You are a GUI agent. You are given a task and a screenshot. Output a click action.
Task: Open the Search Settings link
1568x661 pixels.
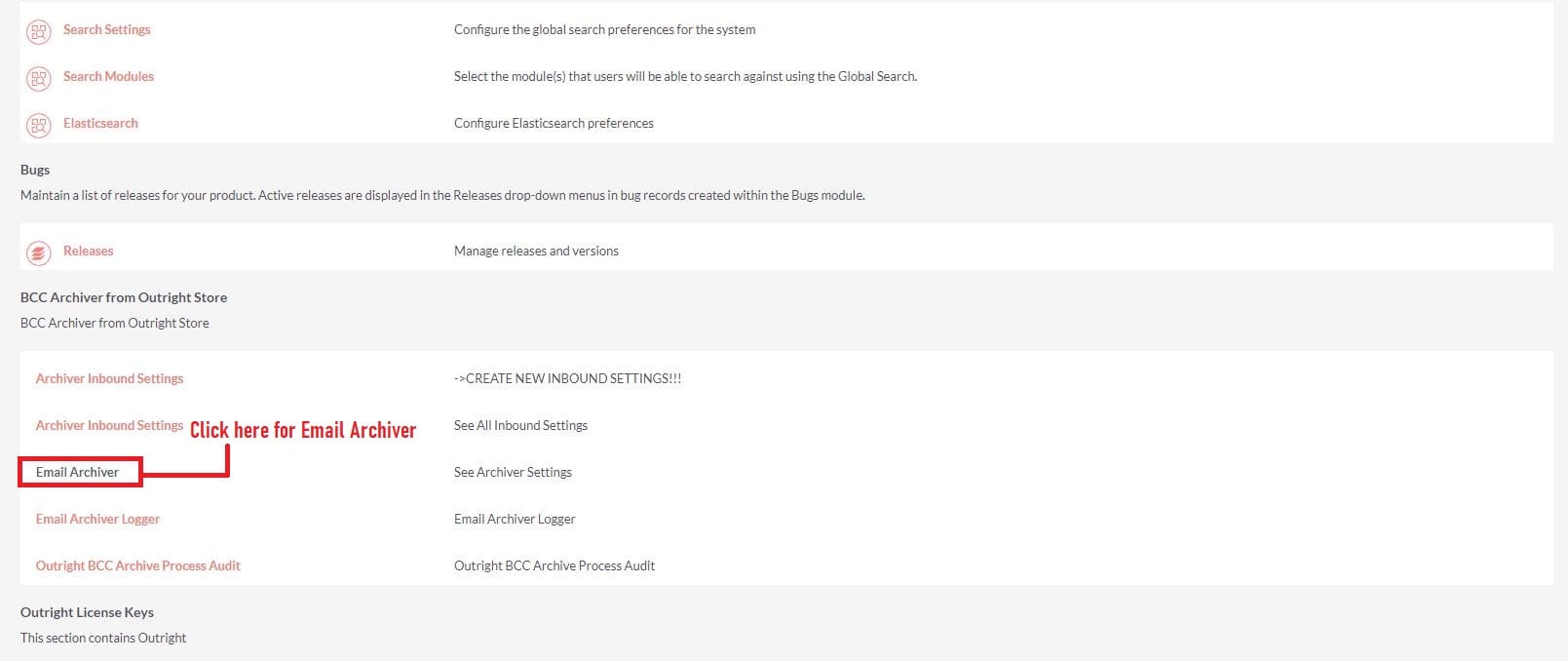click(106, 29)
